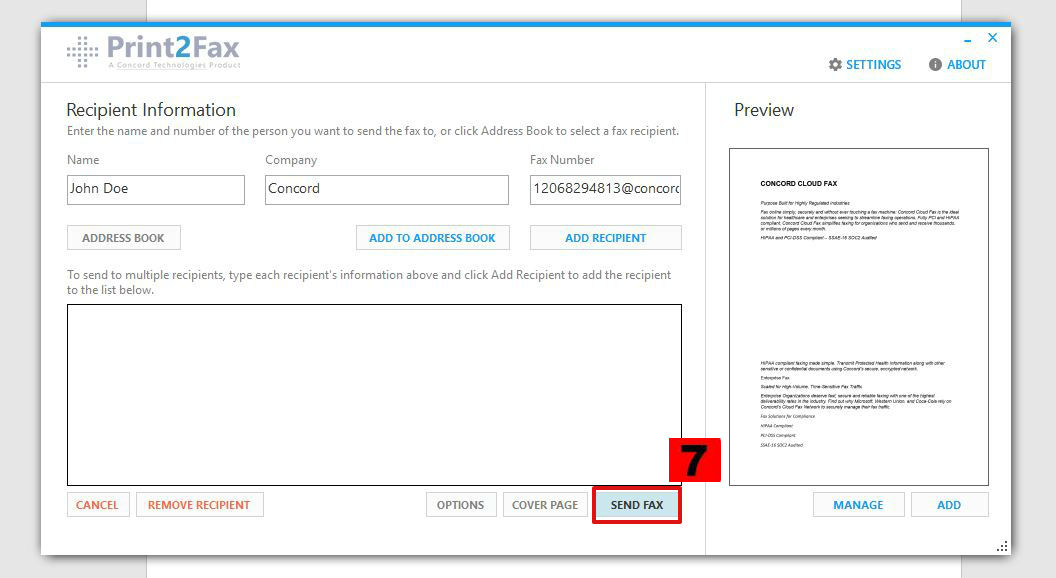
Task: Close the Print2Fax window
Action: (992, 38)
